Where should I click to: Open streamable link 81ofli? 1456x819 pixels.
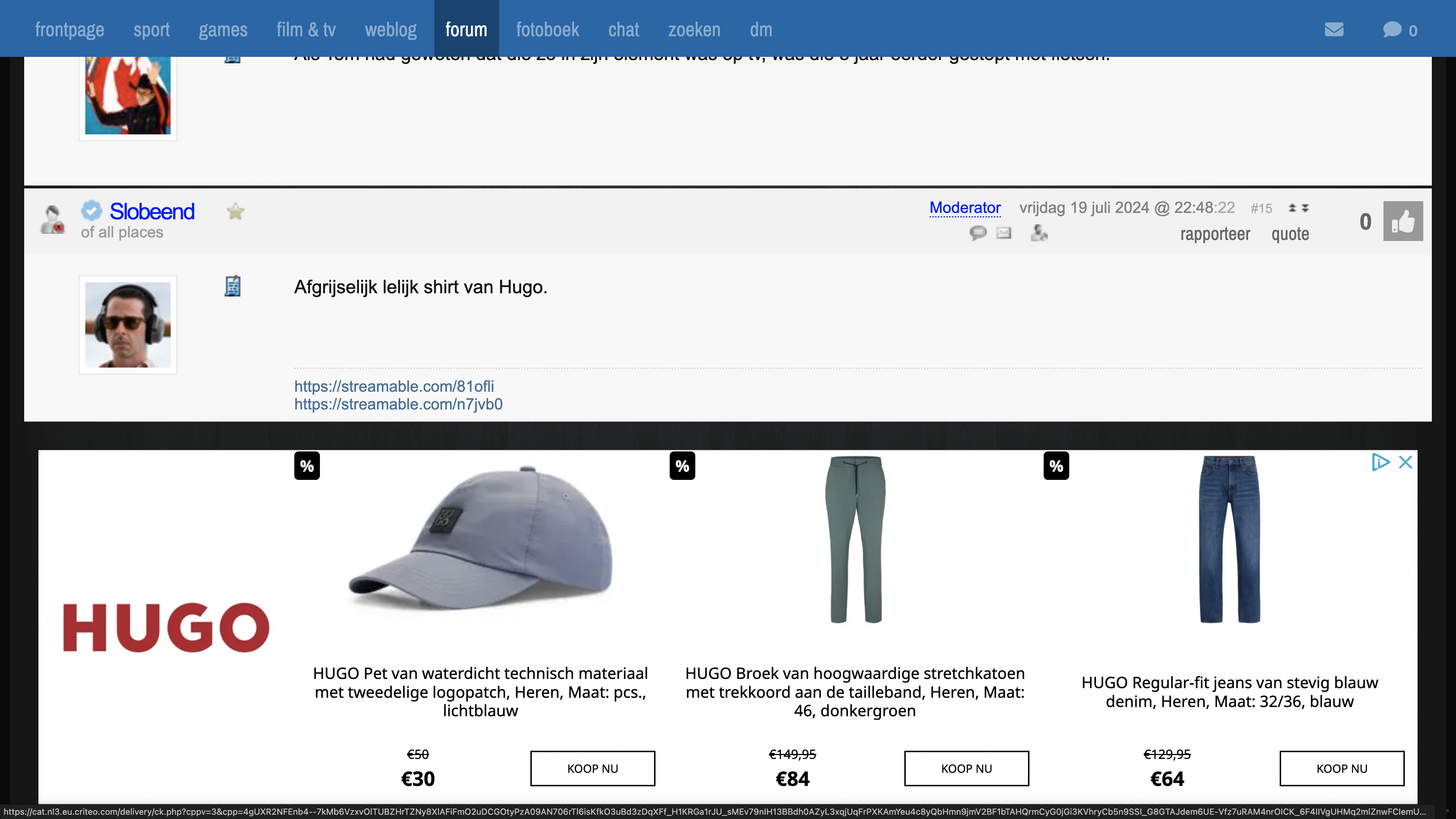point(394,386)
